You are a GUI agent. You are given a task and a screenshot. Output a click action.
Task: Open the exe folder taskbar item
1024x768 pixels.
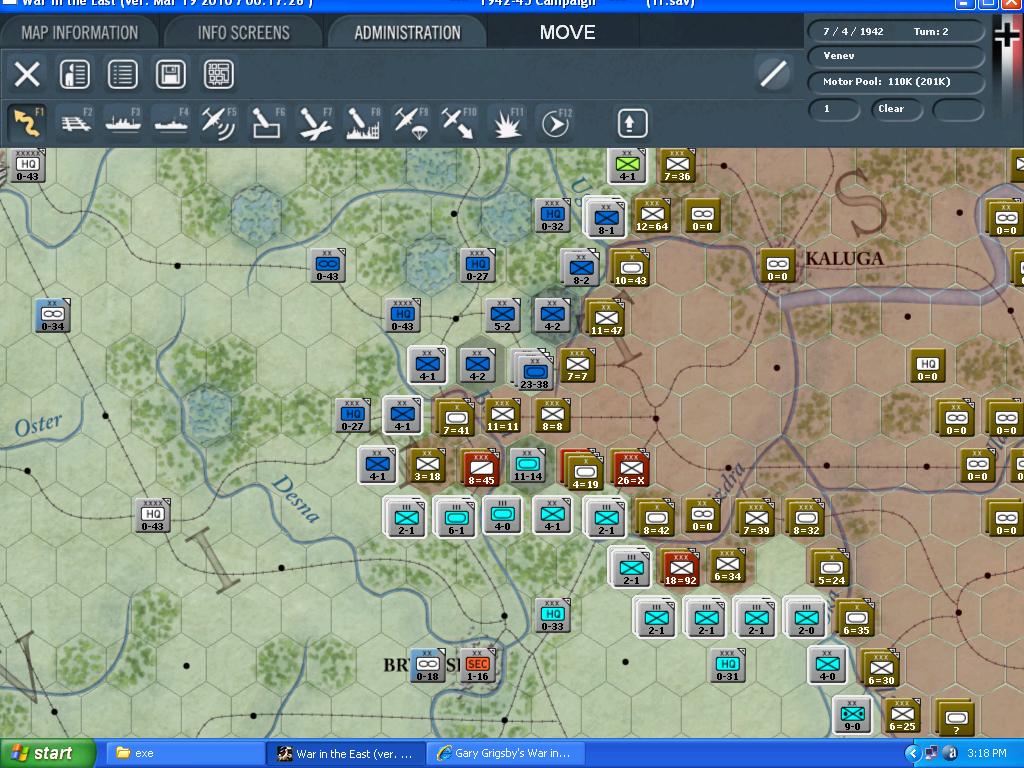click(x=184, y=754)
